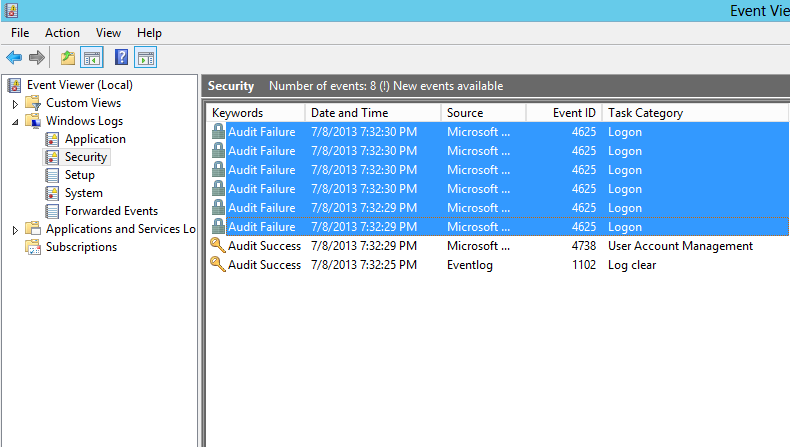Select Custom Views in tree
Screen dimensions: 790x447
coord(84,103)
